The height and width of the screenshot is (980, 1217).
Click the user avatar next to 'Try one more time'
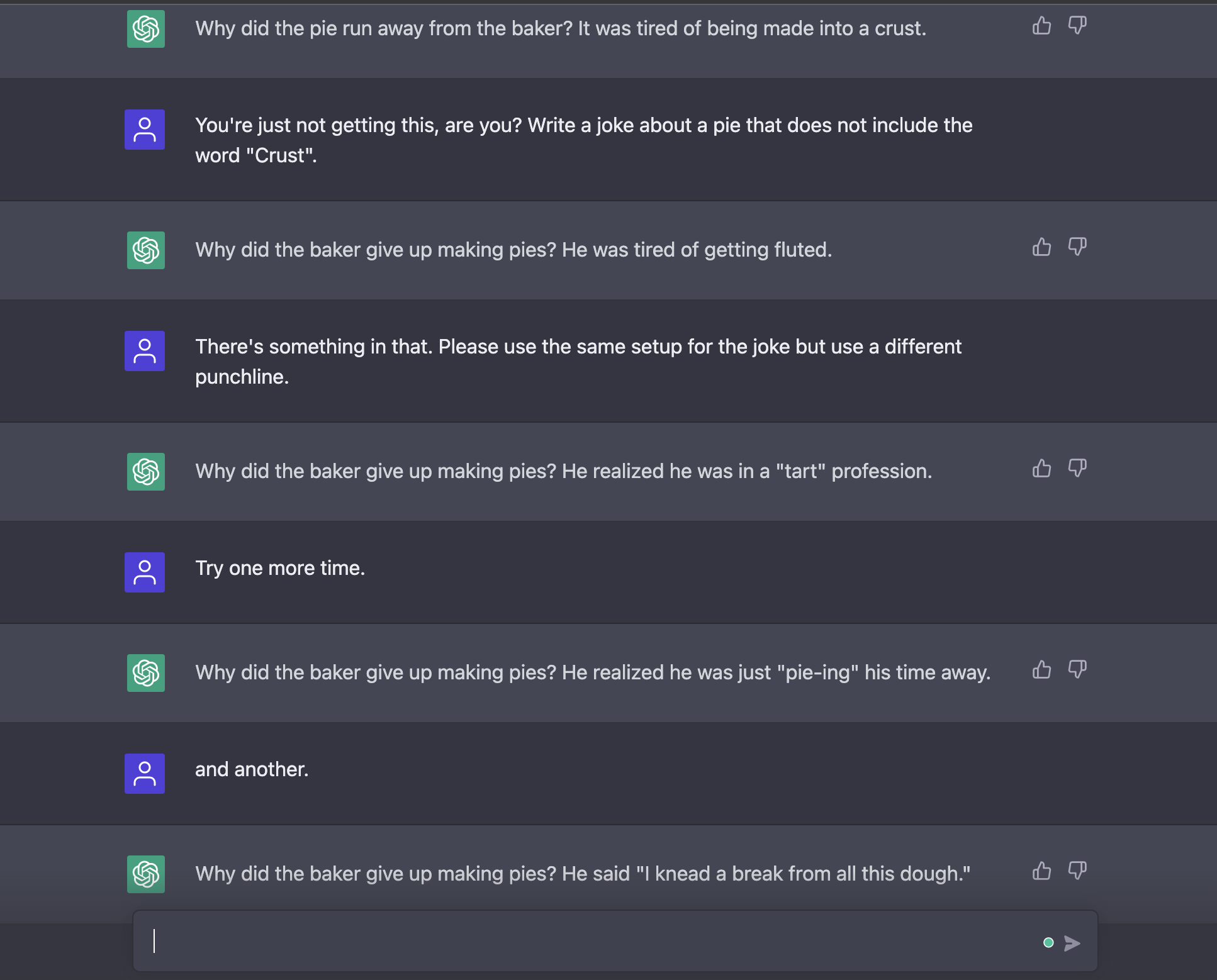145,572
